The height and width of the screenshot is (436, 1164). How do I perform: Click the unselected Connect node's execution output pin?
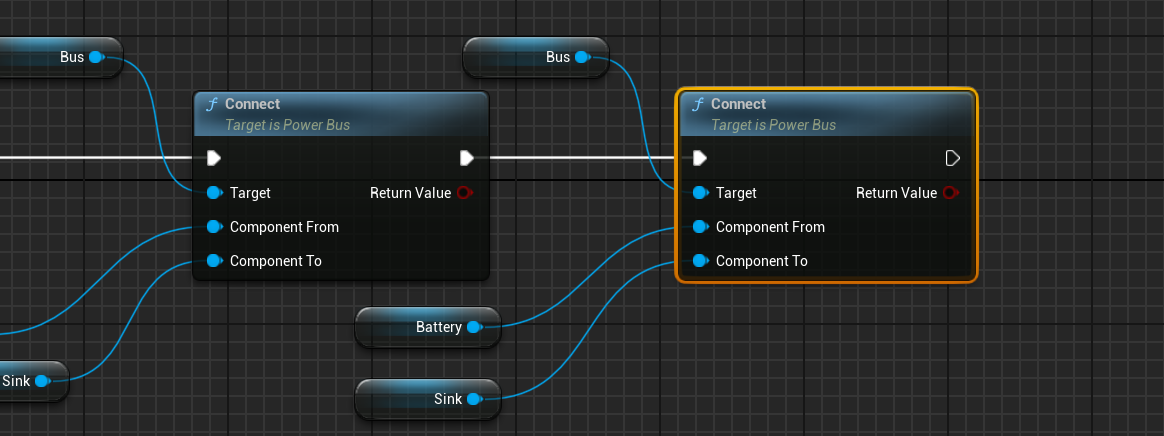tap(466, 158)
